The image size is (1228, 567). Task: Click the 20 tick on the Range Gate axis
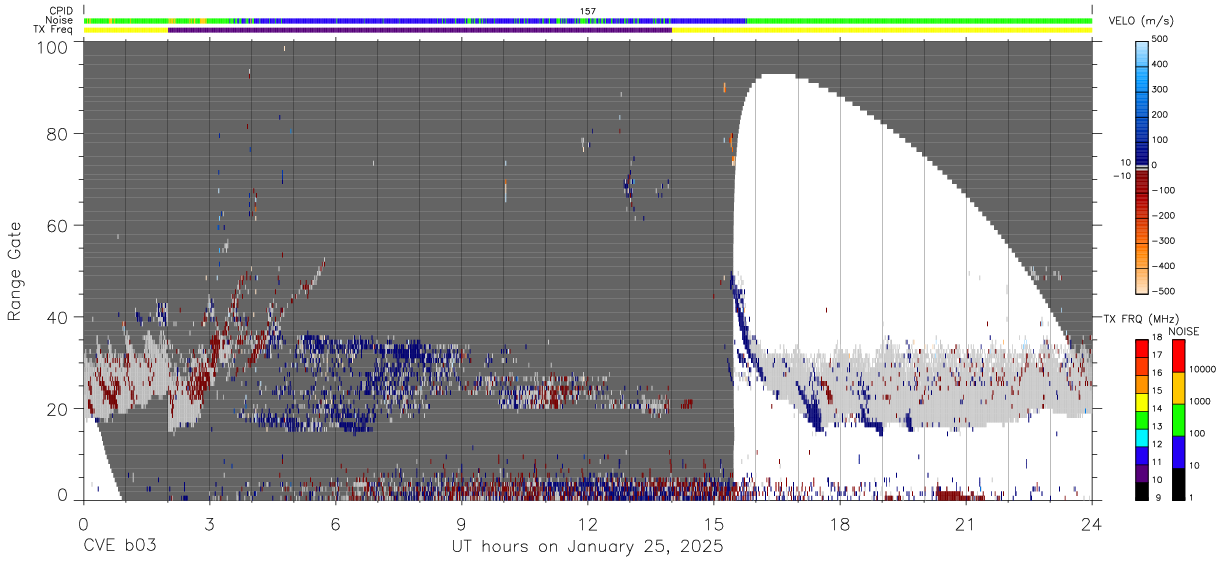57,409
